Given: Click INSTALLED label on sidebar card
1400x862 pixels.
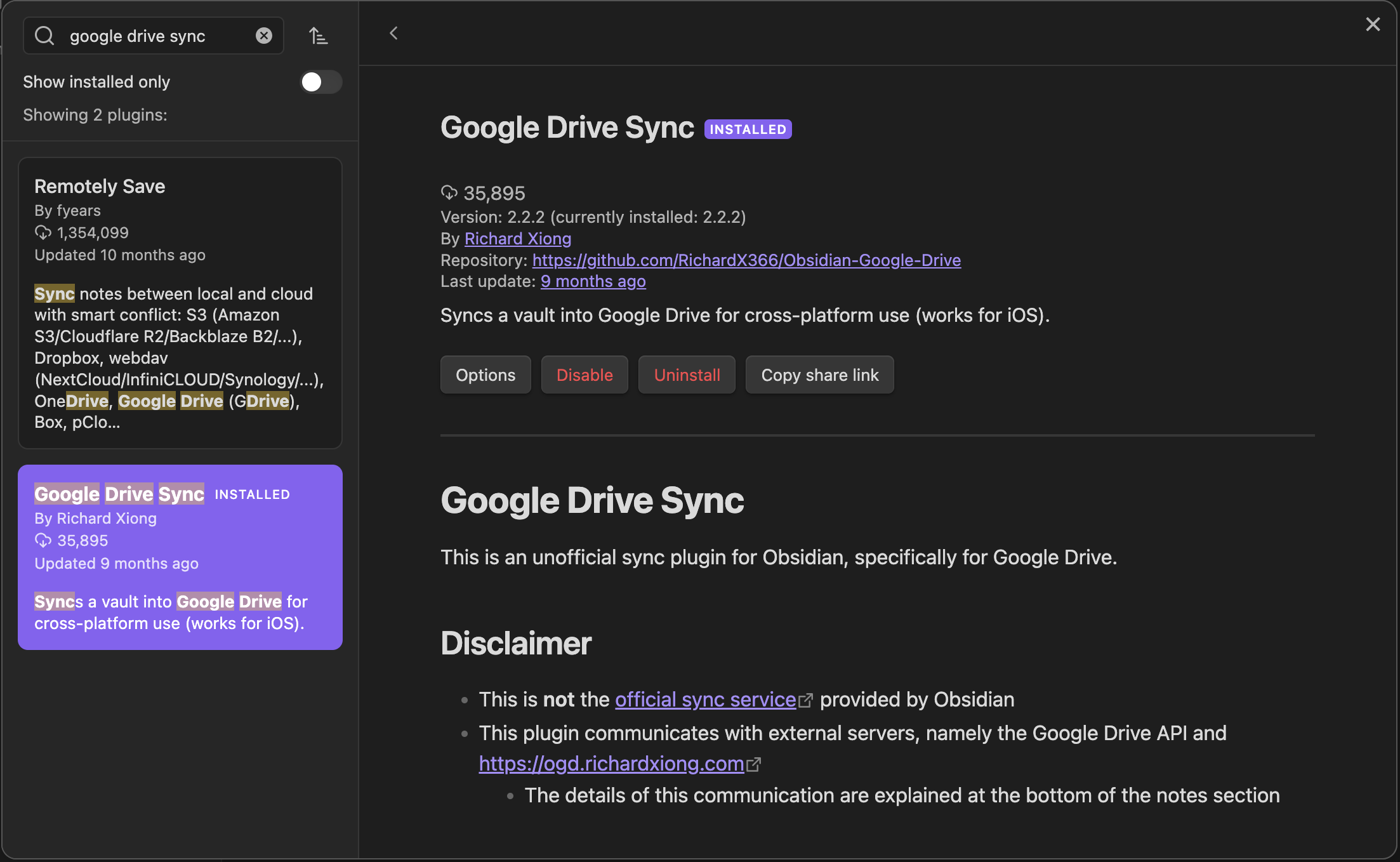Looking at the screenshot, I should click(252, 494).
